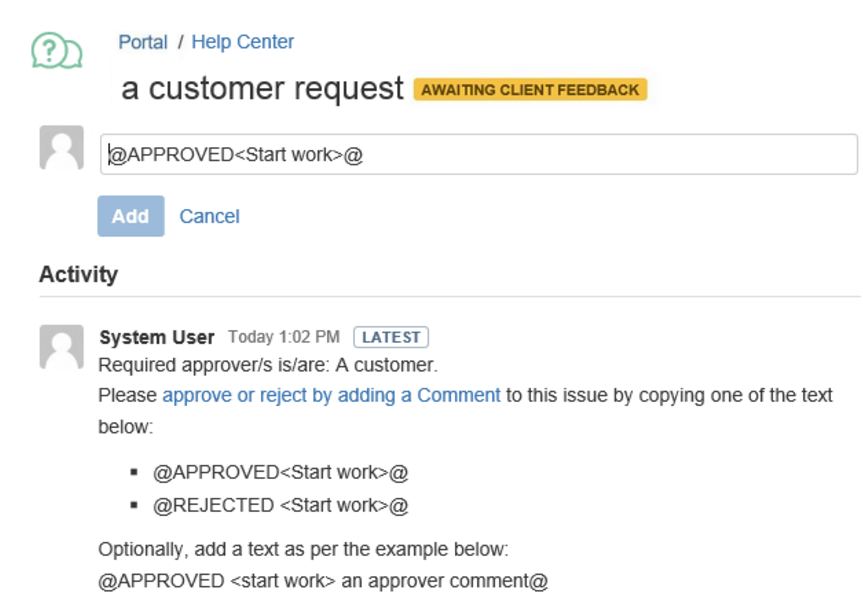Viewport: 863px width, 596px height.
Task: Open 'approve or reject by adding a Comment' link
Action: pos(331,395)
